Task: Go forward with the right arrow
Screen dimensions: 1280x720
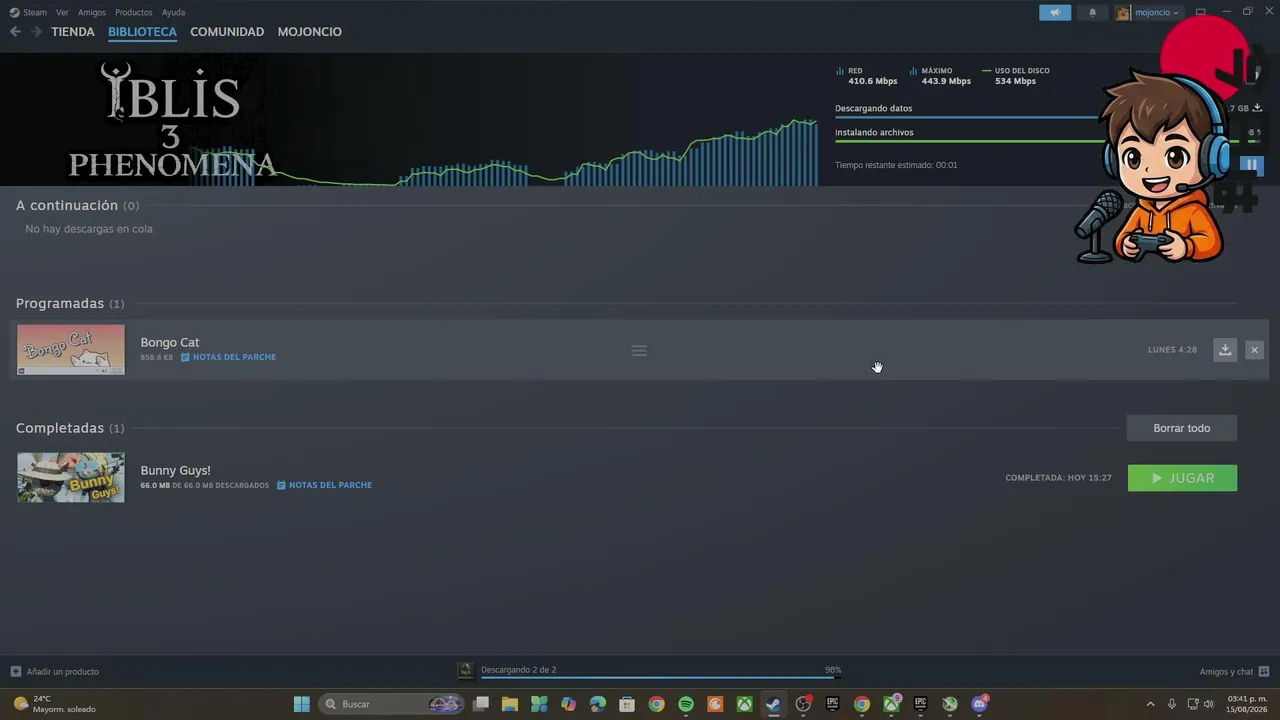Action: (x=36, y=32)
